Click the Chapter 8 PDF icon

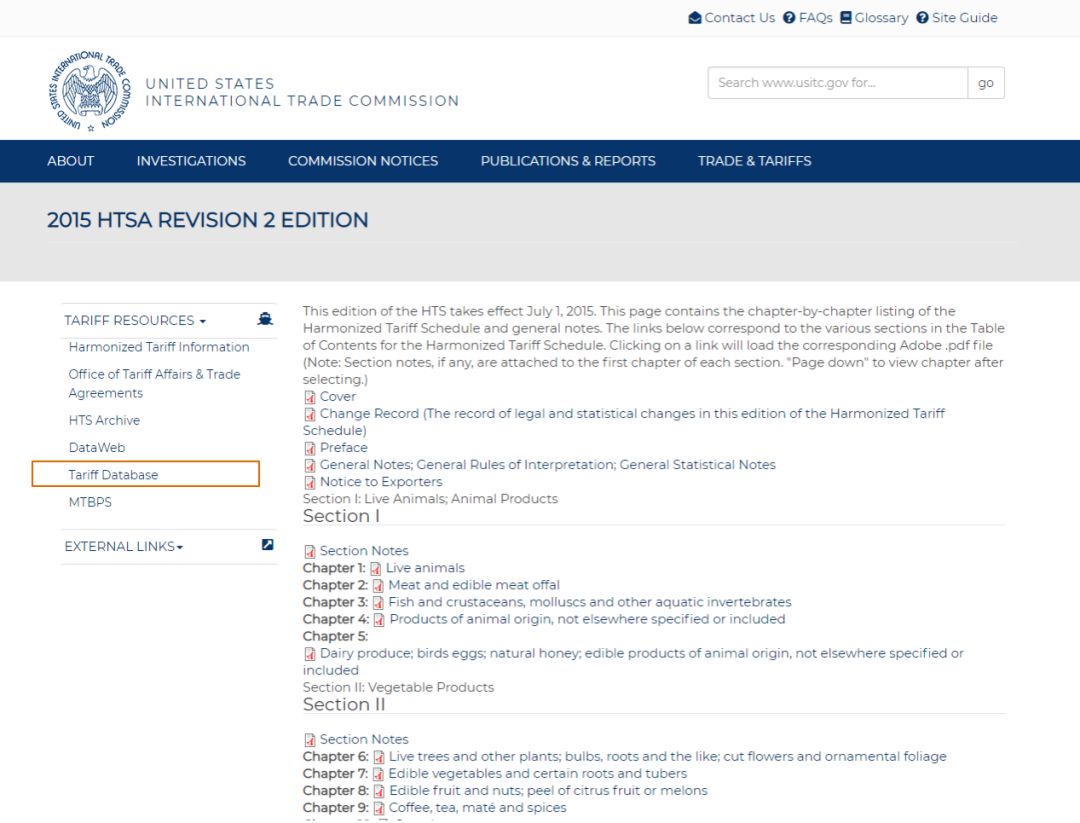pos(379,791)
